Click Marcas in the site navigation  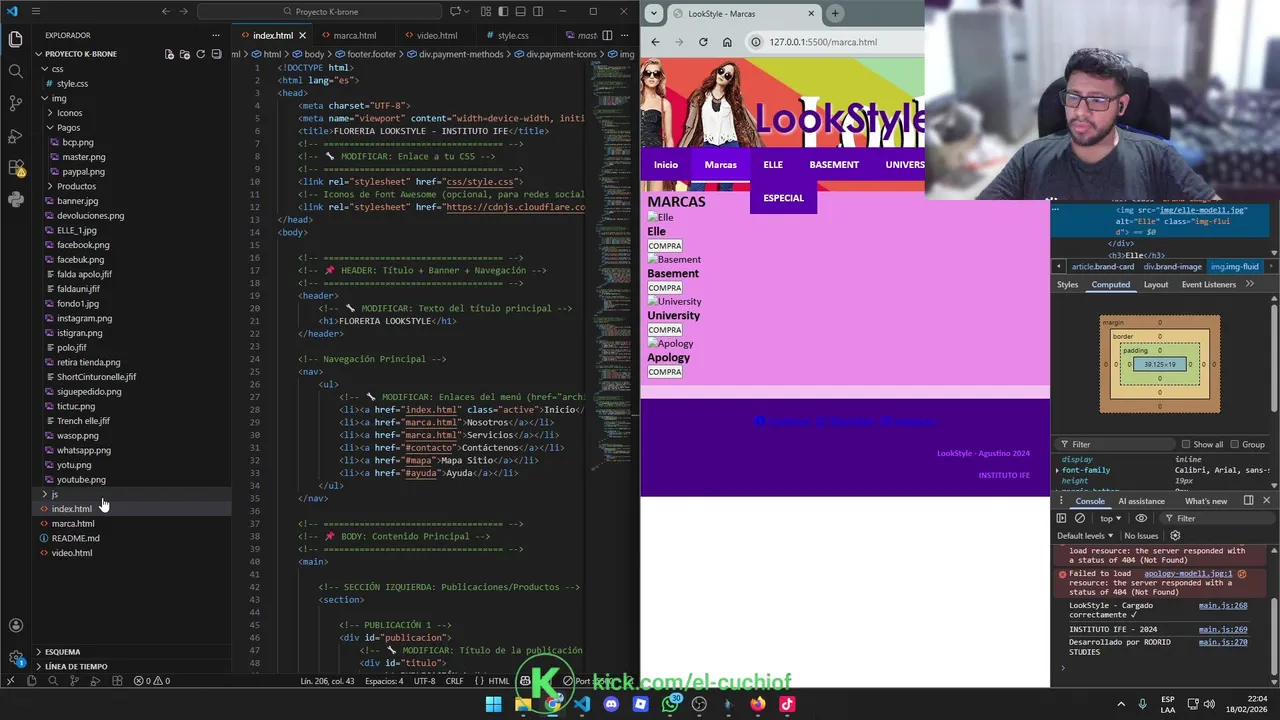pyautogui.click(x=720, y=165)
